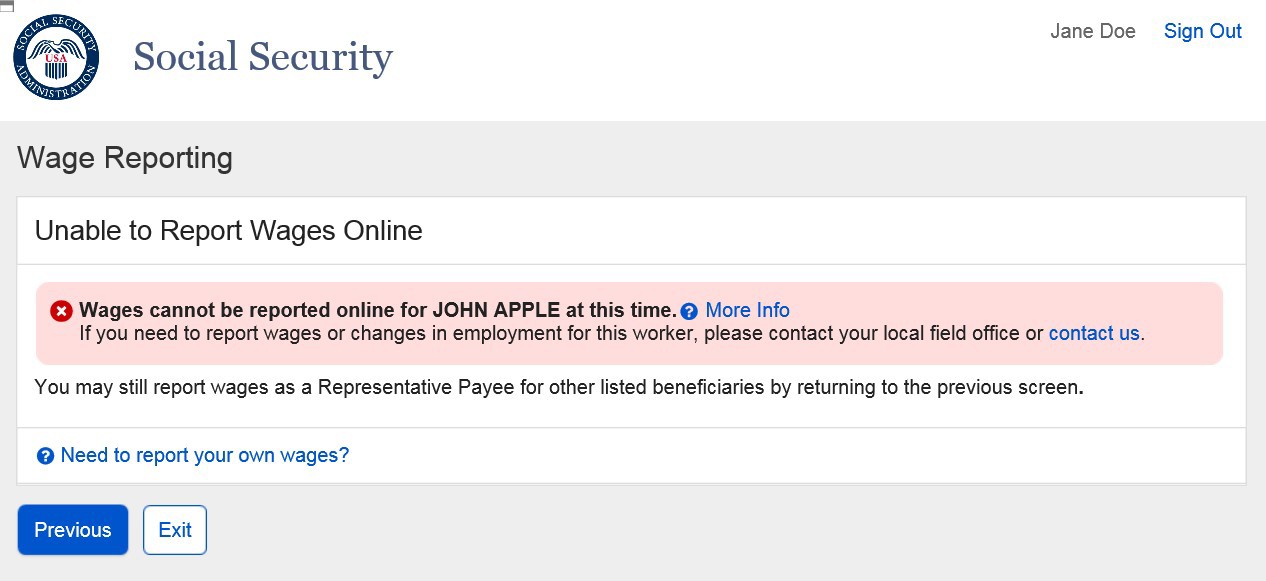Click the Jane Doe user name
1266x581 pixels.
coord(1093,31)
